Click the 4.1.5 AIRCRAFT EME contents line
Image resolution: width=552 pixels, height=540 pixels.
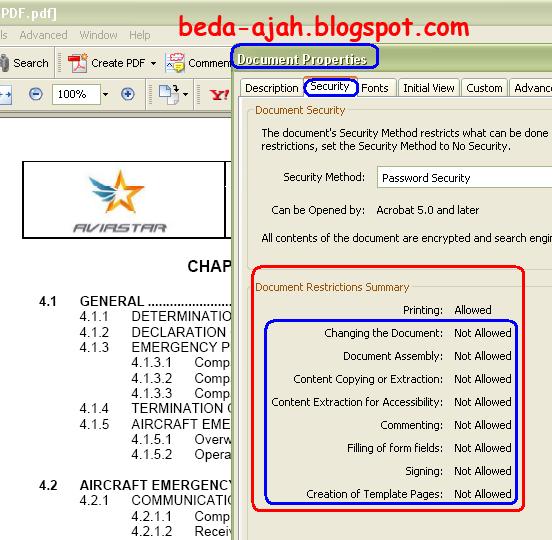pyautogui.click(x=155, y=424)
